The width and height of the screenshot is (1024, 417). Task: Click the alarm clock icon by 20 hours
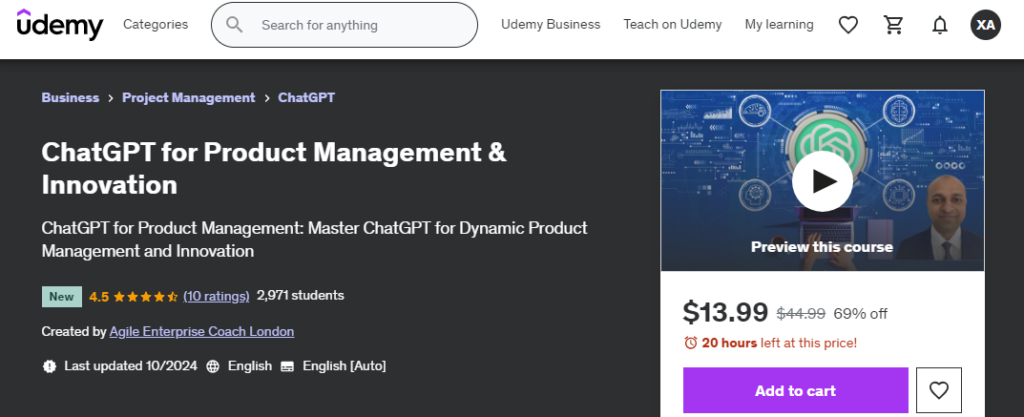pos(690,343)
